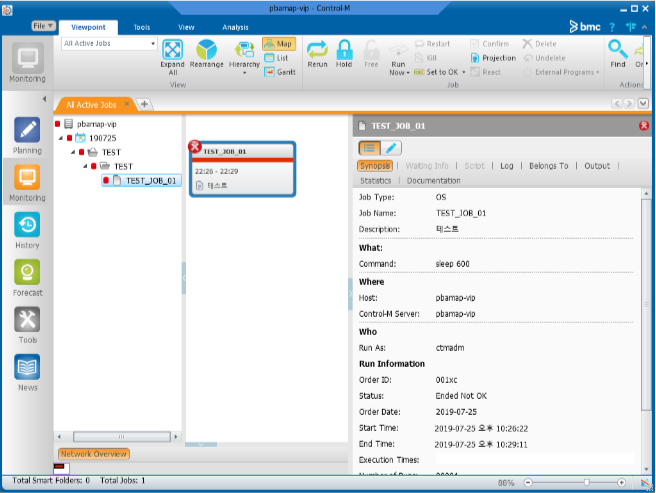Click the Find magnifier icon

[x=618, y=52]
